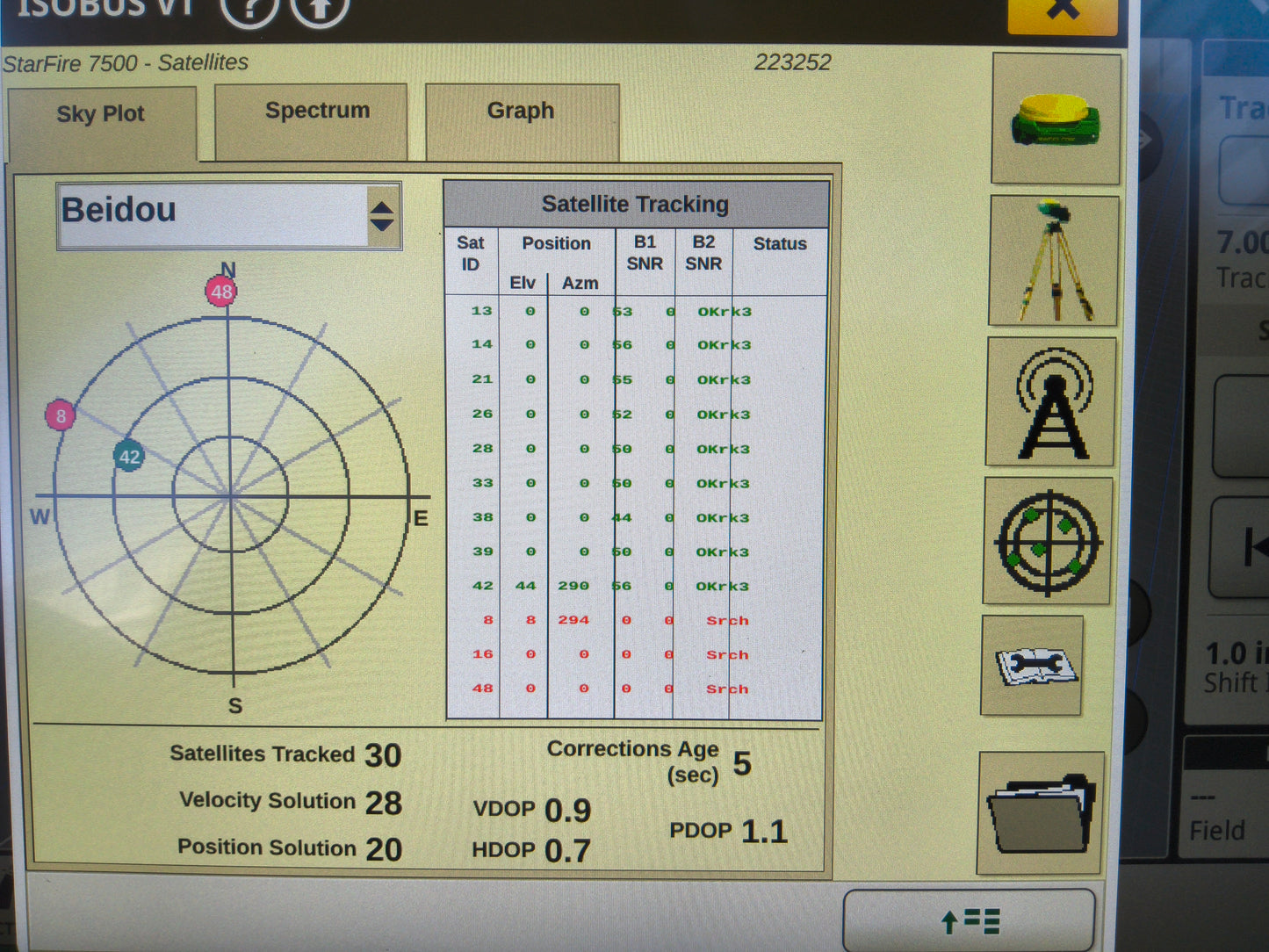This screenshot has width=1269, height=952.
Task: Open the wrench diagnostics manual icon
Action: click(x=1033, y=665)
